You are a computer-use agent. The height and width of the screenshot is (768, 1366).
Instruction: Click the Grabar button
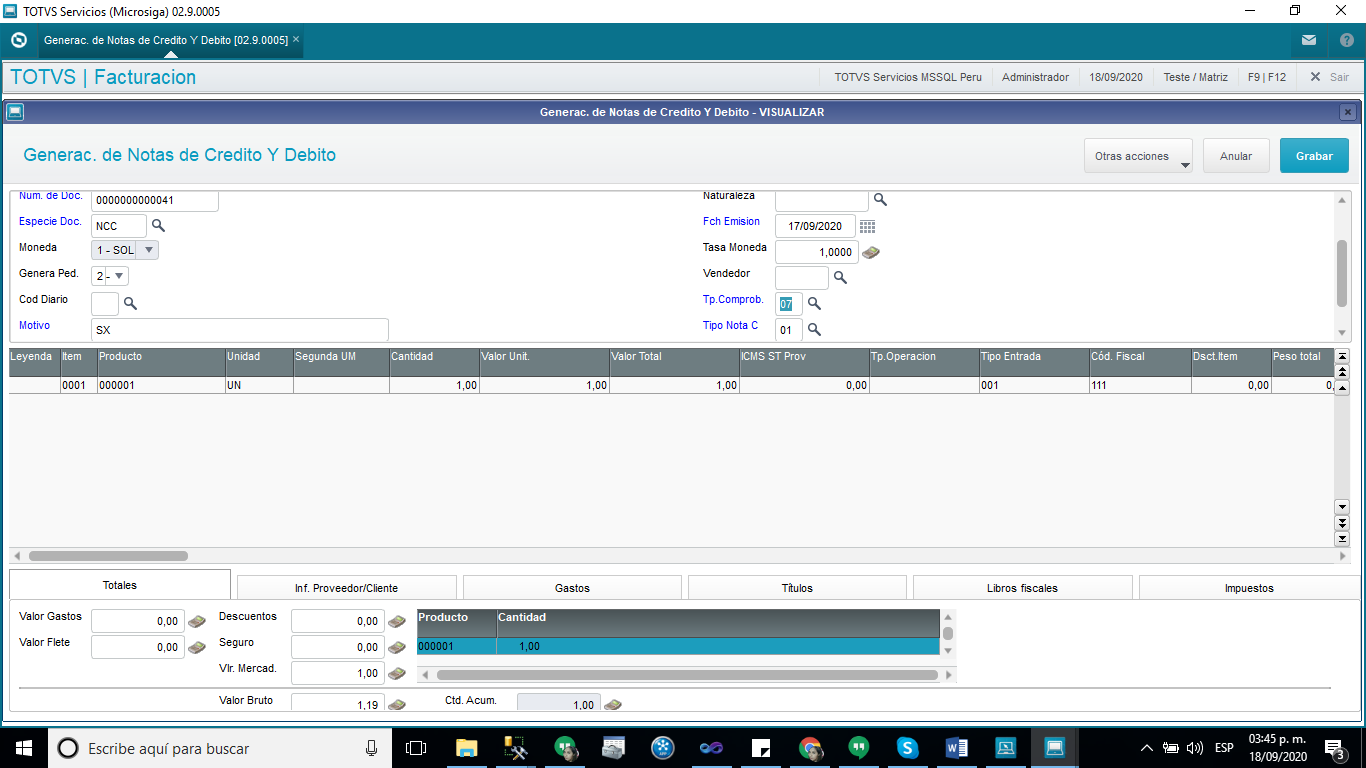pyautogui.click(x=1314, y=156)
